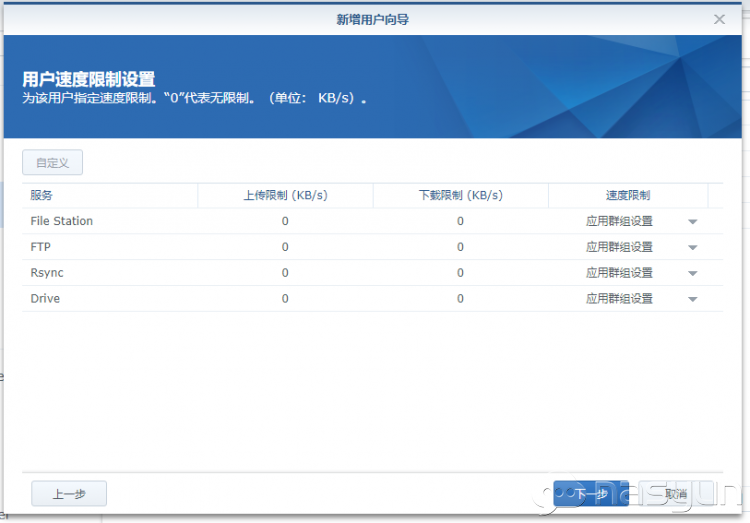Click the 服务 column header
Screen dimensions: 750x523
110,195
